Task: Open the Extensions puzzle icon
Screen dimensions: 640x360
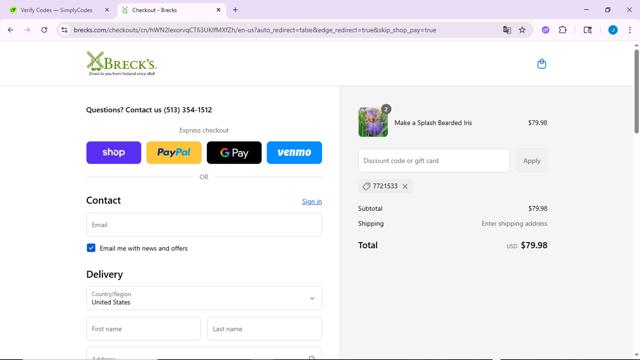Action: coord(562,30)
